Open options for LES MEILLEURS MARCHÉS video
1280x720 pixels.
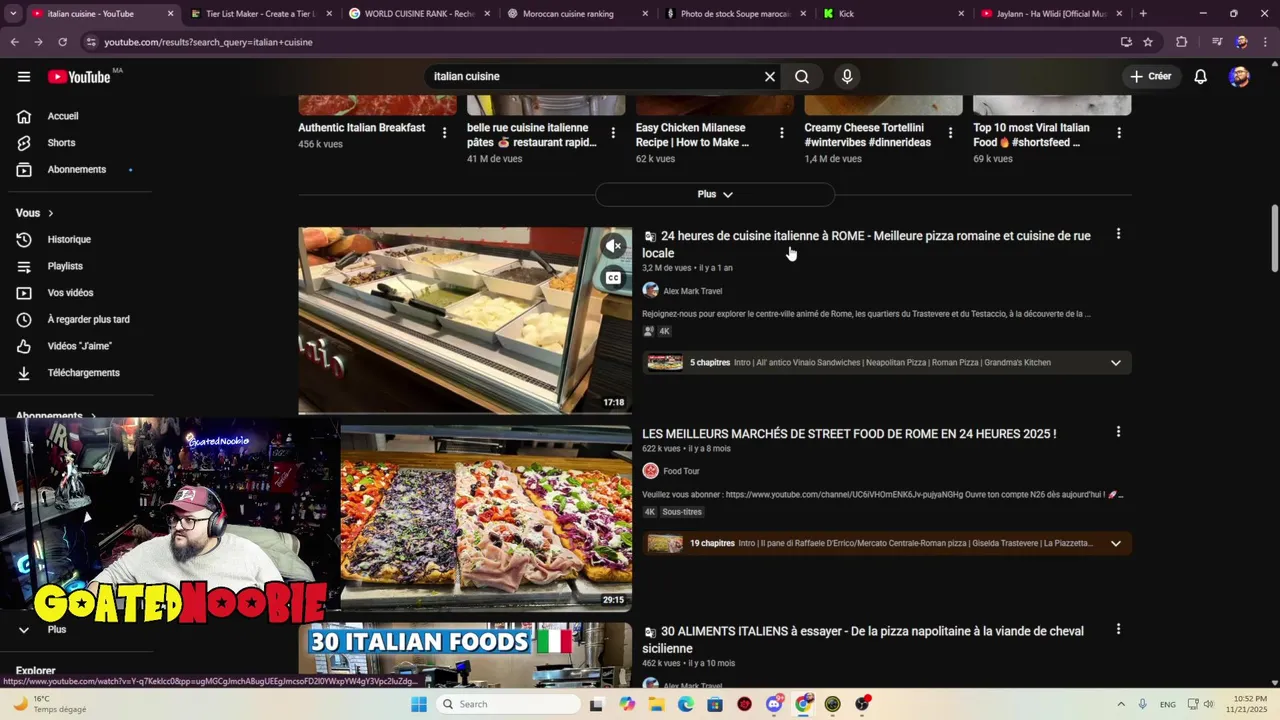tap(1118, 432)
